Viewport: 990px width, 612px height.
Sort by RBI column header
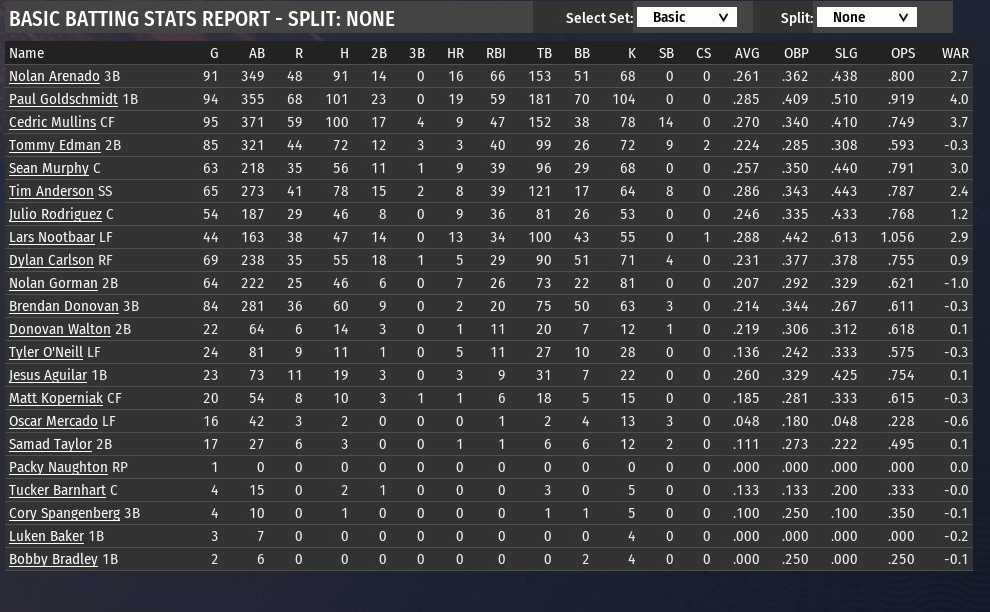pyautogui.click(x=496, y=54)
